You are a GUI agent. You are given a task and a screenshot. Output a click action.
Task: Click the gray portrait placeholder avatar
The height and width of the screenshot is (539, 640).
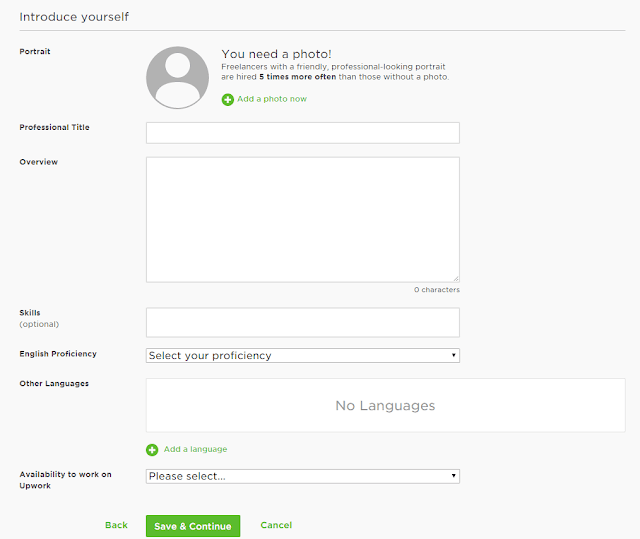(177, 77)
